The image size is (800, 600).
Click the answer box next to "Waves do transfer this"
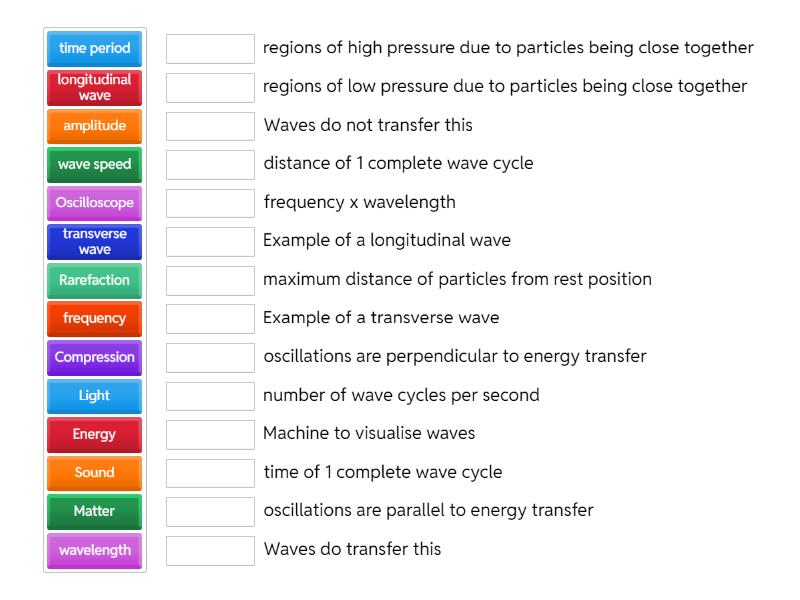[210, 550]
